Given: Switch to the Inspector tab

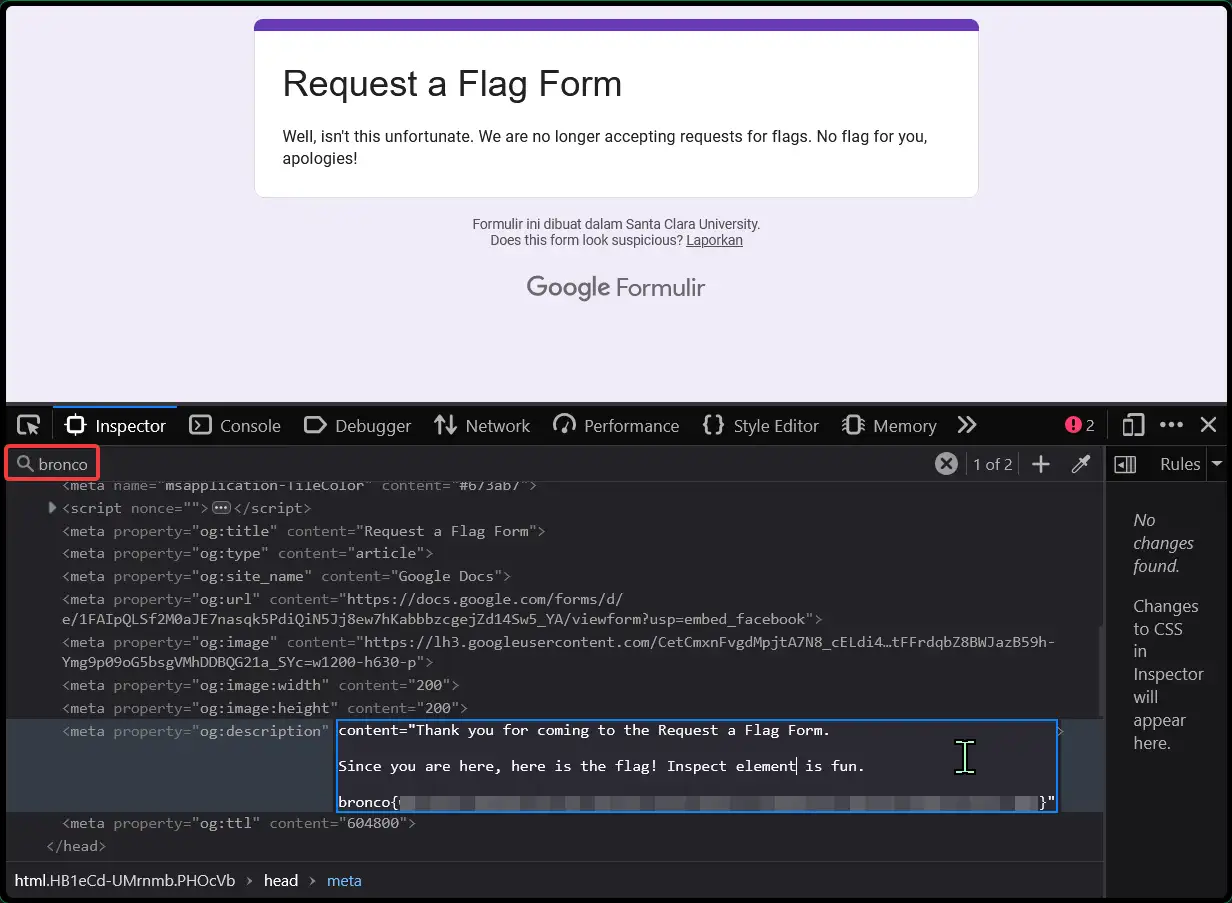Looking at the screenshot, I should [x=116, y=425].
